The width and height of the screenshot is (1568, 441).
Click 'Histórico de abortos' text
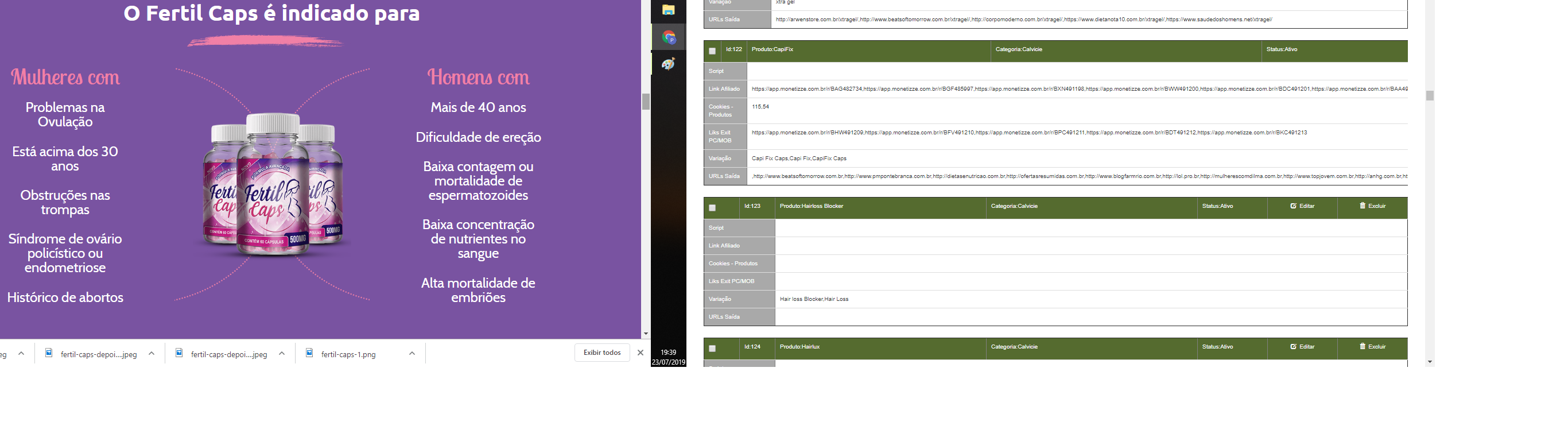coord(65,297)
